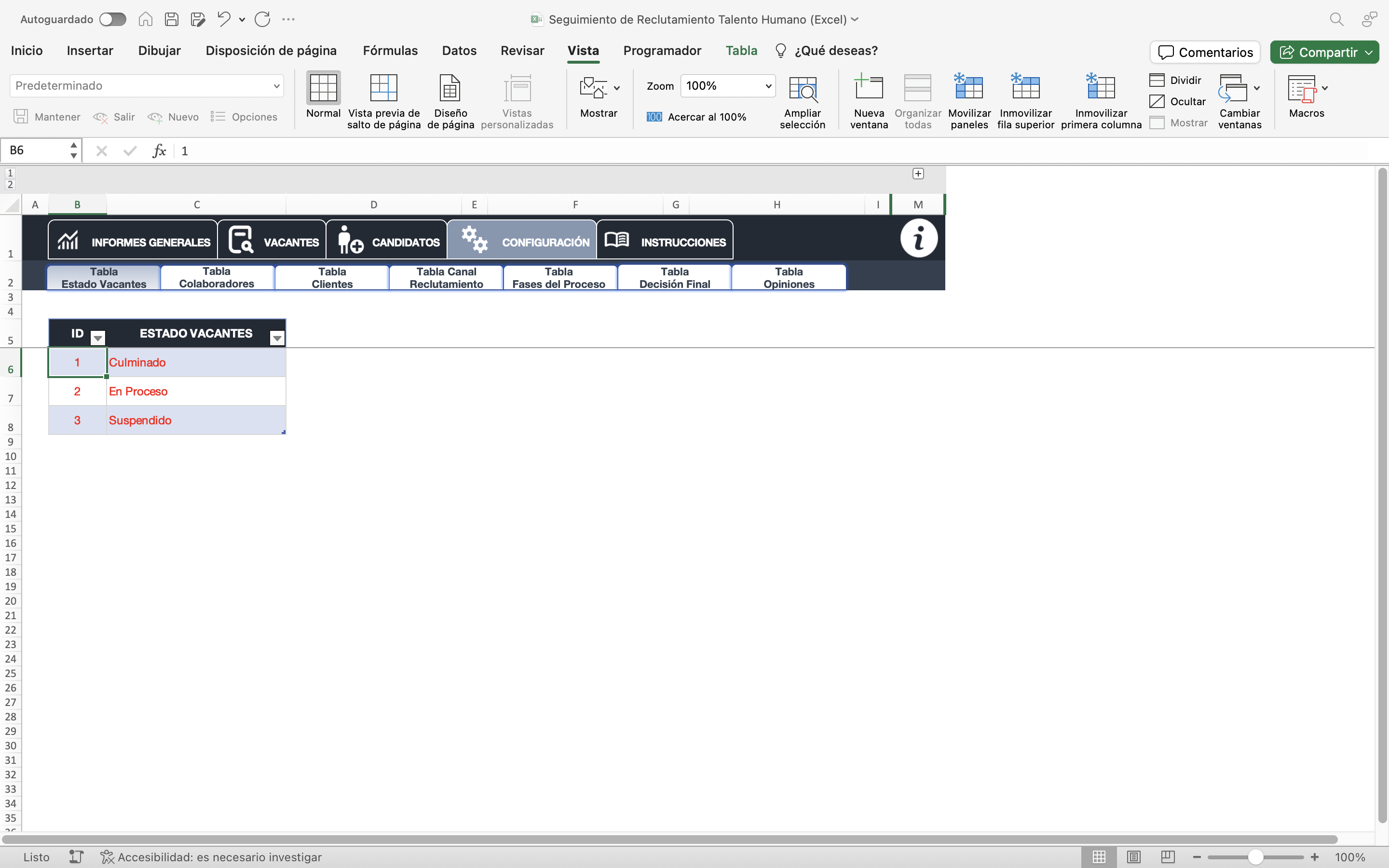Click Ampliar selección zoom icon
Viewport: 1389px width, 868px height.
click(x=803, y=89)
